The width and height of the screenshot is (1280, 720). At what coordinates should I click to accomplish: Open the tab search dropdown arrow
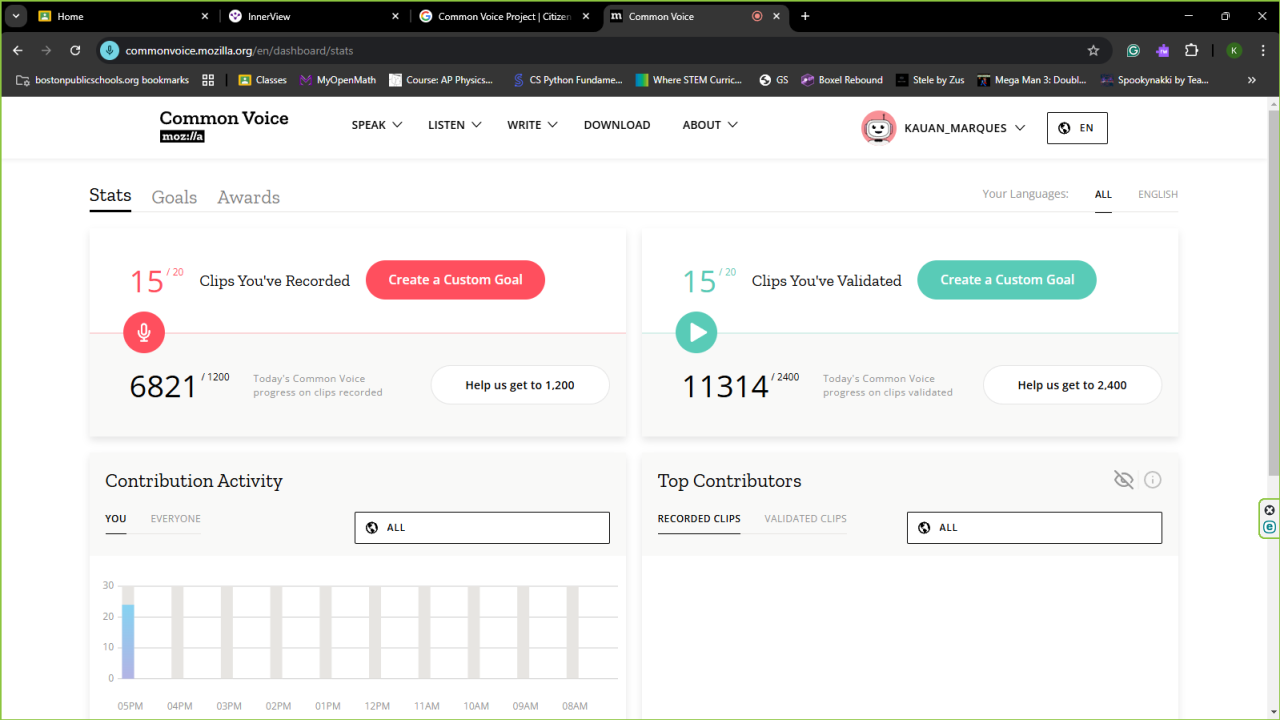[x=17, y=16]
